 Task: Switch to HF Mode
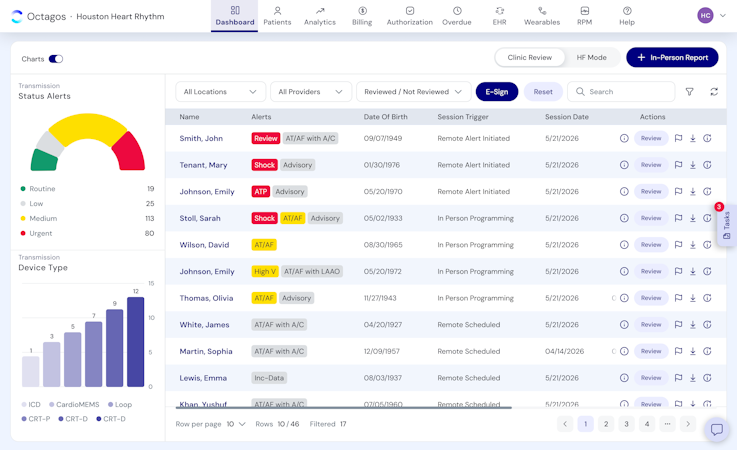[591, 57]
